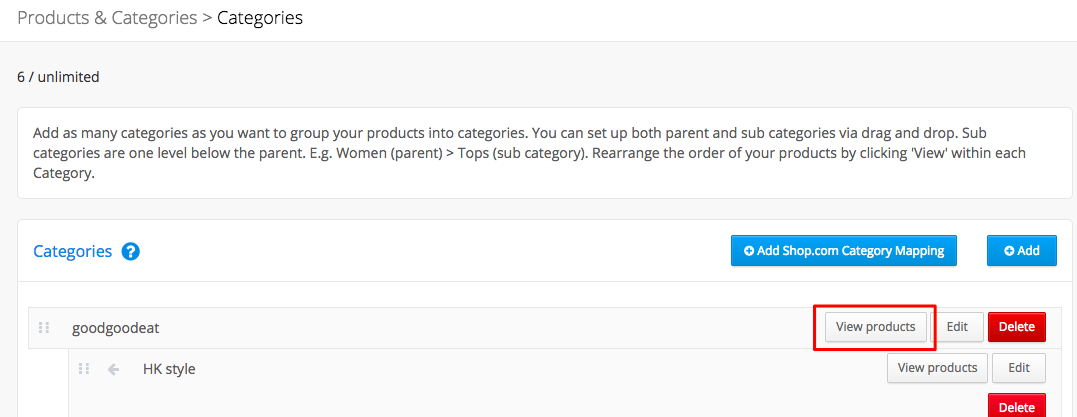
Task: Click the 6 / unlimited counter text
Action: click(58, 77)
